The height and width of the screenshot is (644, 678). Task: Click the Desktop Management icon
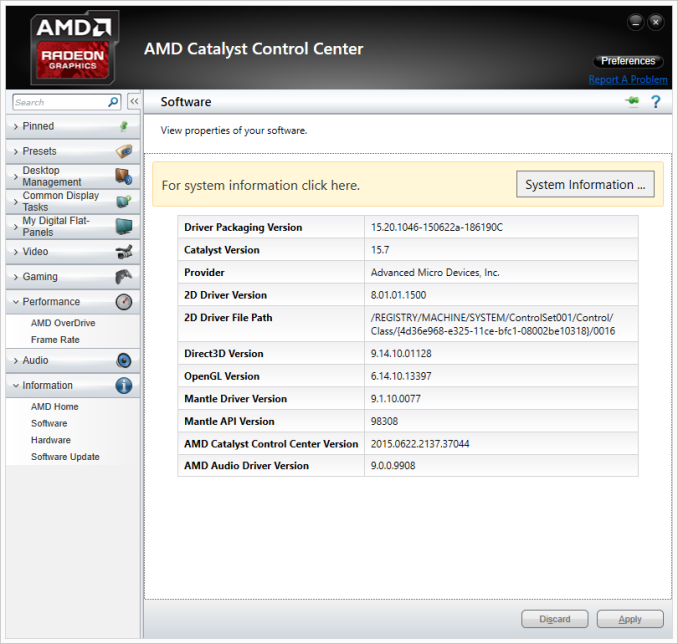click(x=124, y=176)
